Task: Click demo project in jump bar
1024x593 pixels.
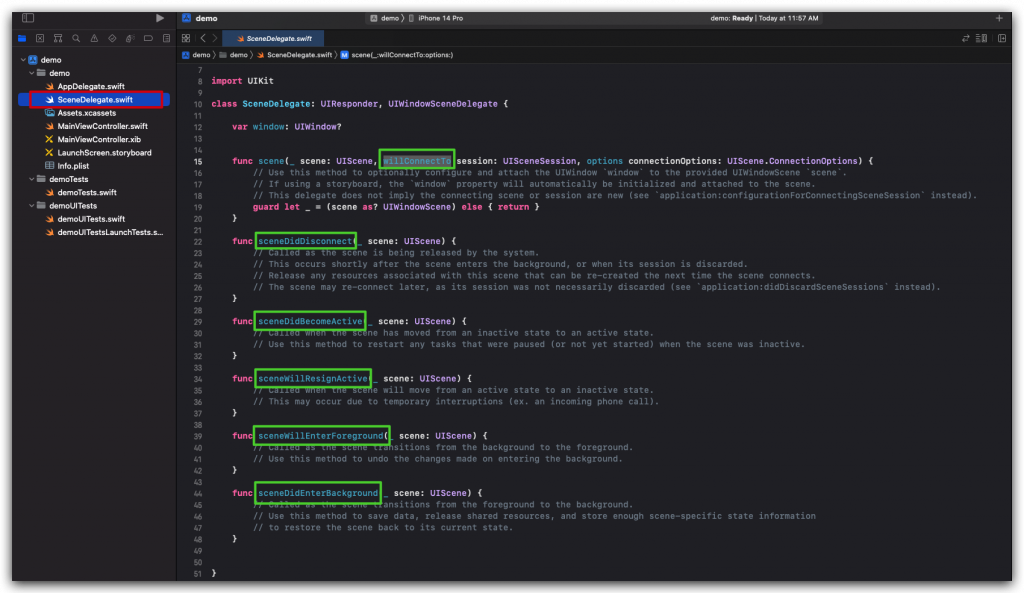Action: pos(197,55)
